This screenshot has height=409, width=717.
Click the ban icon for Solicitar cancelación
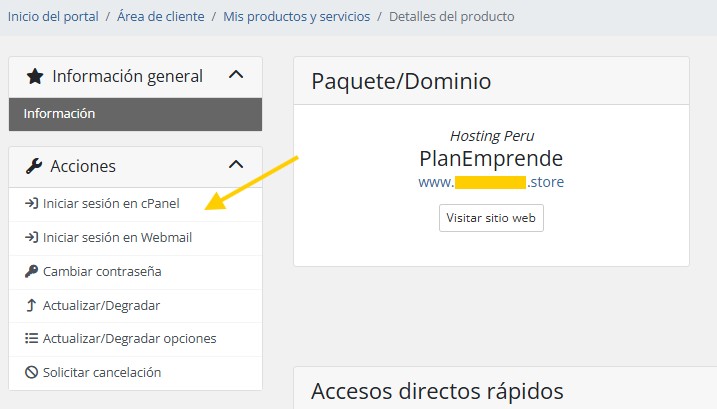pyautogui.click(x=31, y=372)
